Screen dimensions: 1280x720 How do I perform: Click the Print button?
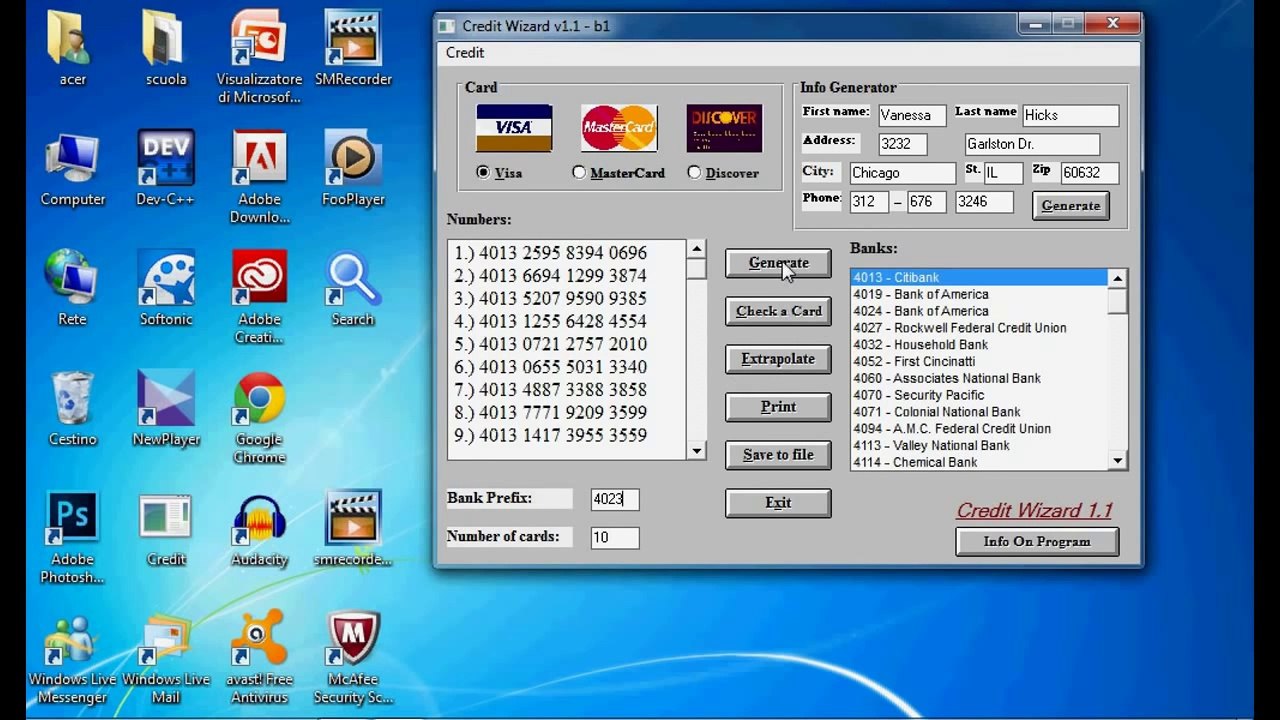pyautogui.click(x=778, y=407)
